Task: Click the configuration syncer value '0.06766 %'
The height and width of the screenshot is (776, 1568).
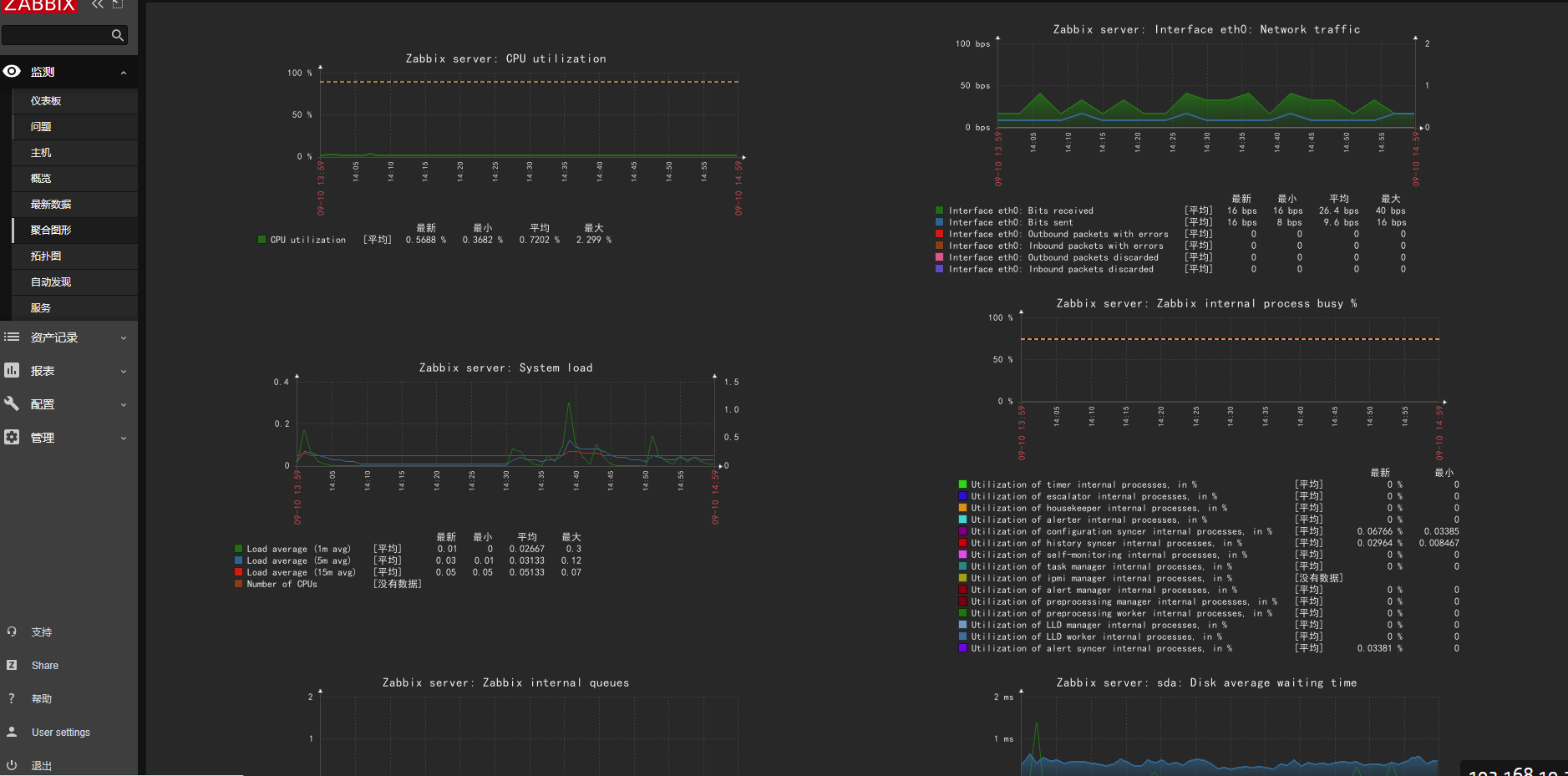Action: (x=1380, y=531)
